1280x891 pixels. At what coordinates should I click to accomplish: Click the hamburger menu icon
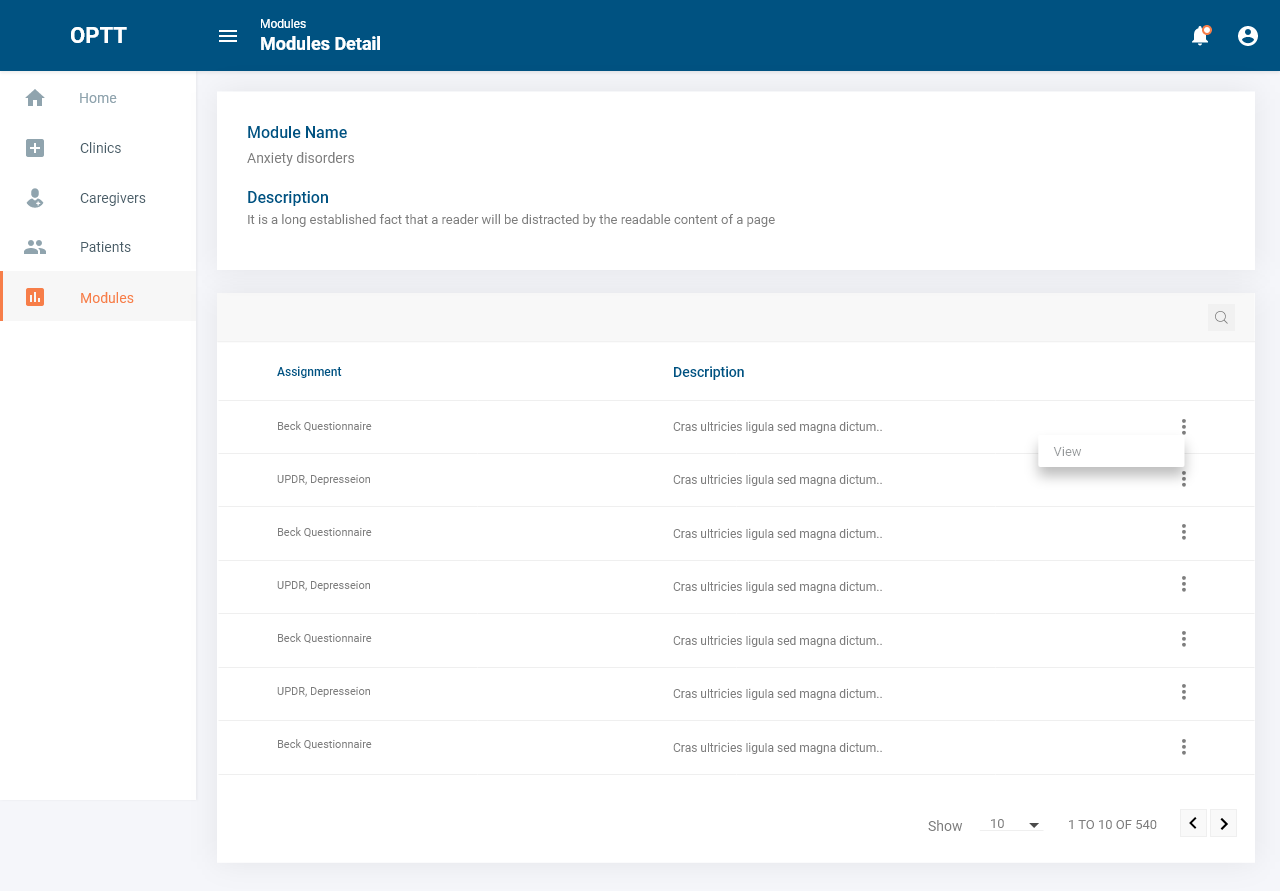pos(228,36)
